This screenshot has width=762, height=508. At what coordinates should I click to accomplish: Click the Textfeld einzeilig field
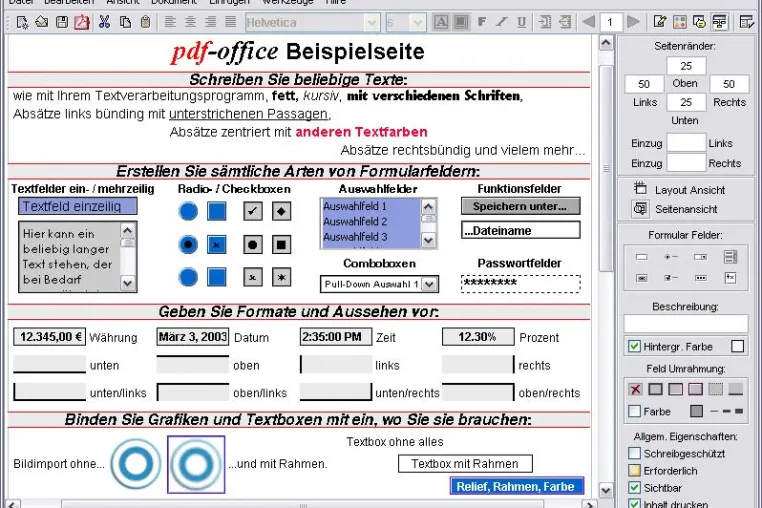click(78, 206)
